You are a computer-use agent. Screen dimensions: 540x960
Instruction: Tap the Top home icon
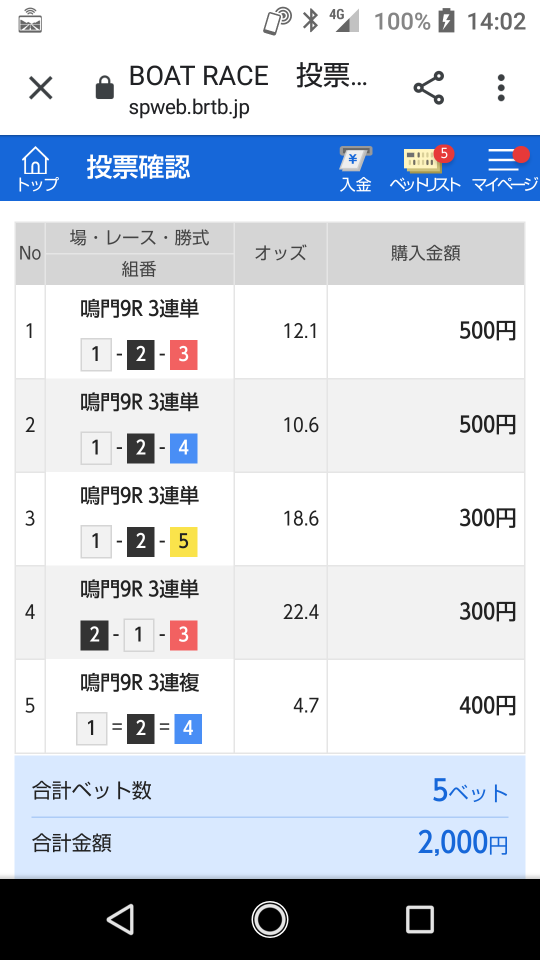coord(37,168)
